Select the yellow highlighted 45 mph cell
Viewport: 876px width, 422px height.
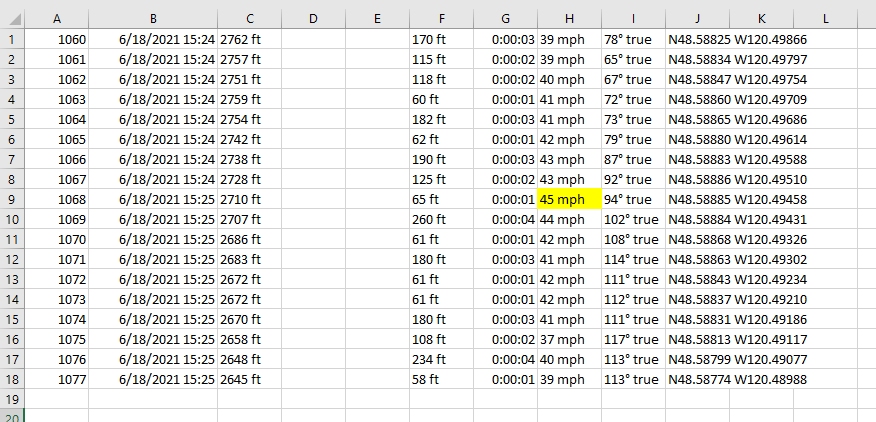569,199
